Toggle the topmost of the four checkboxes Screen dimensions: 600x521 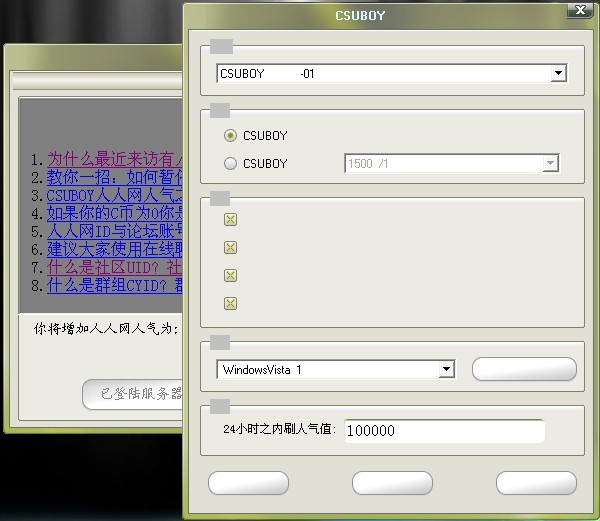pos(230,220)
